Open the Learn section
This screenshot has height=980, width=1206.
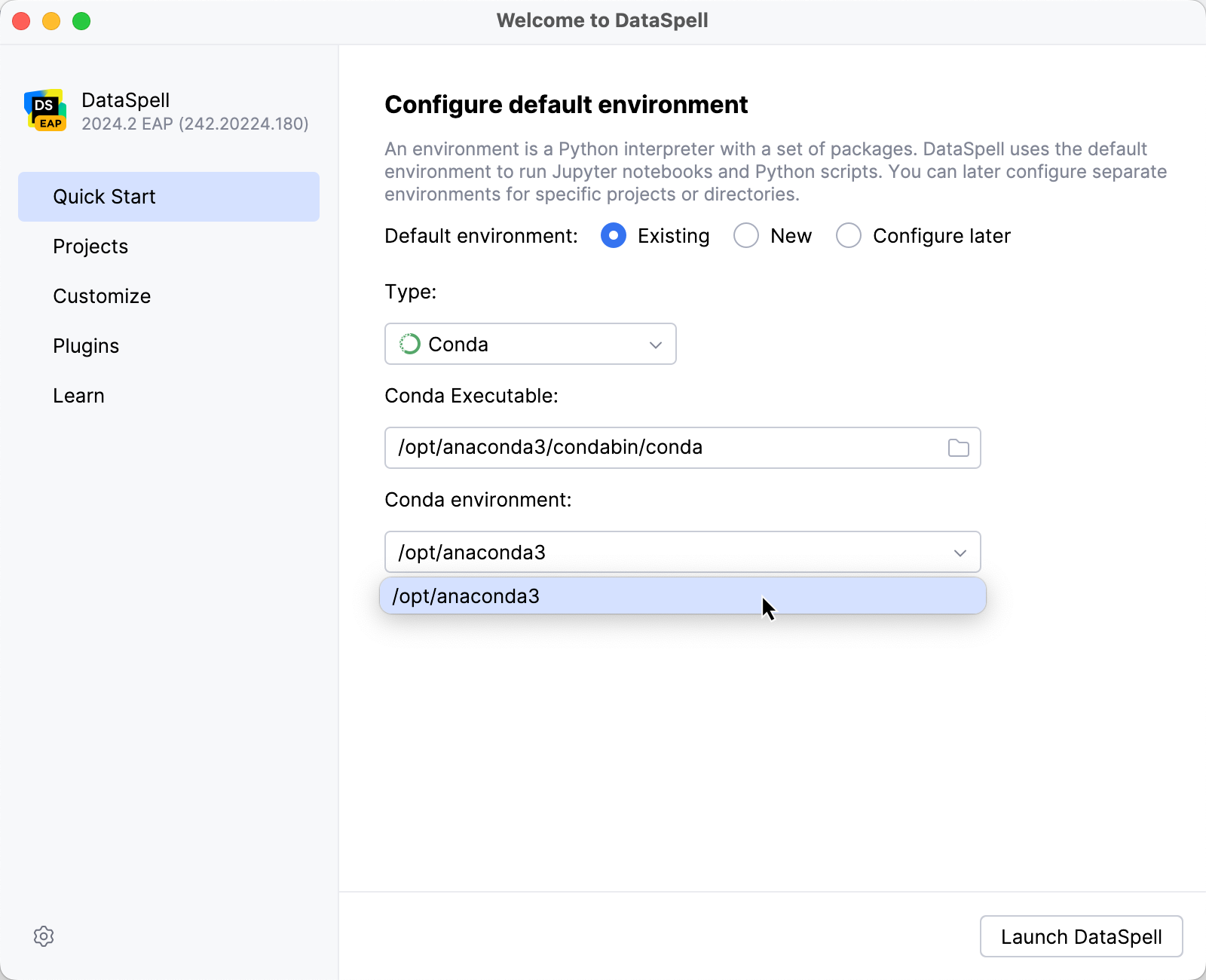tap(78, 395)
